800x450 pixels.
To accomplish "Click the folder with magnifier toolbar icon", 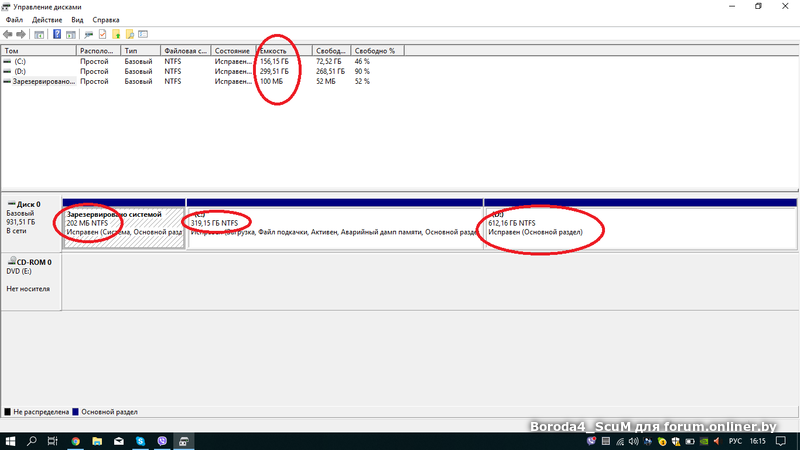I will pyautogui.click(x=130, y=34).
